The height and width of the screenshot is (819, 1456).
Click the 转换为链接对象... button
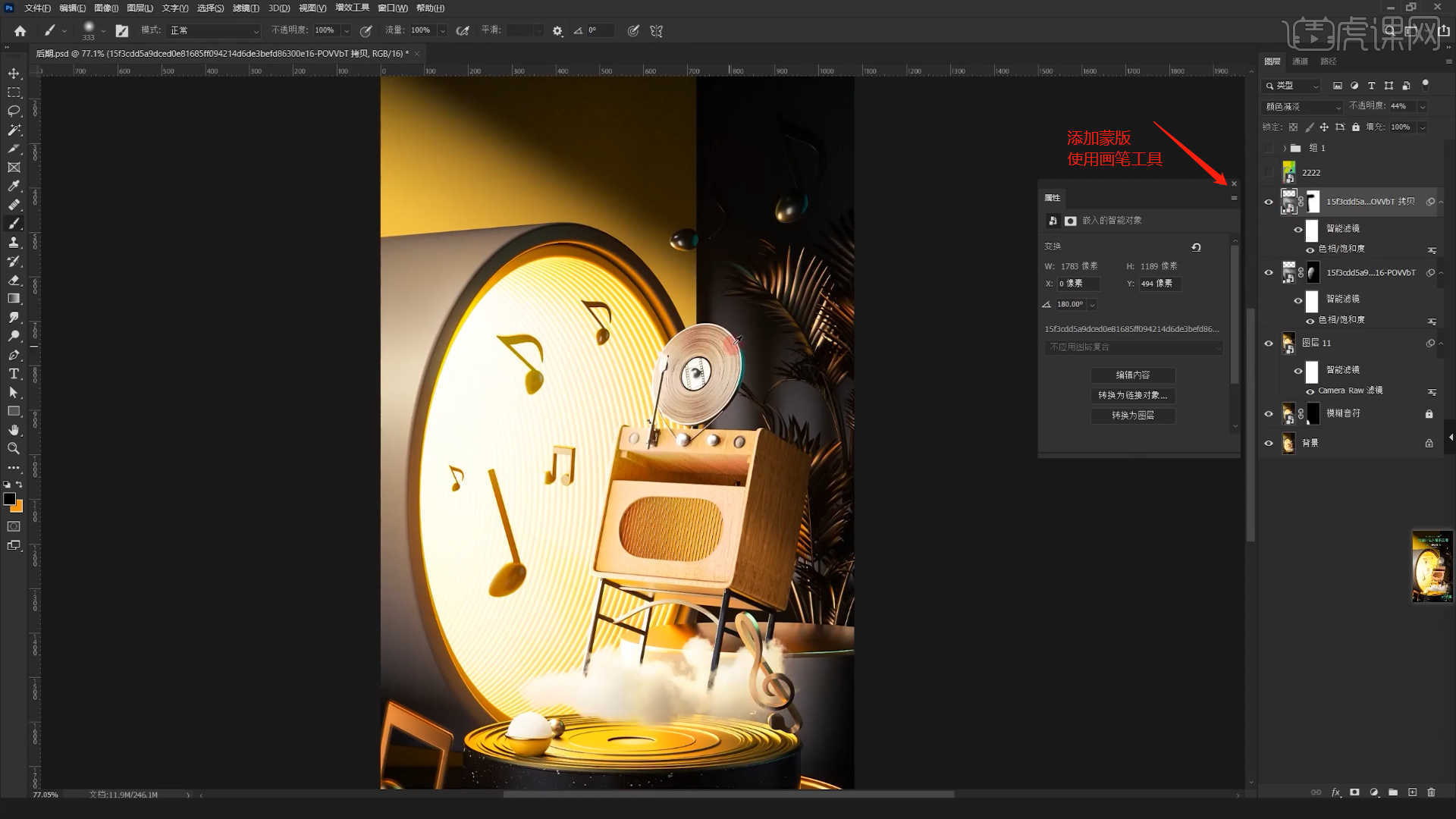[x=1133, y=396]
